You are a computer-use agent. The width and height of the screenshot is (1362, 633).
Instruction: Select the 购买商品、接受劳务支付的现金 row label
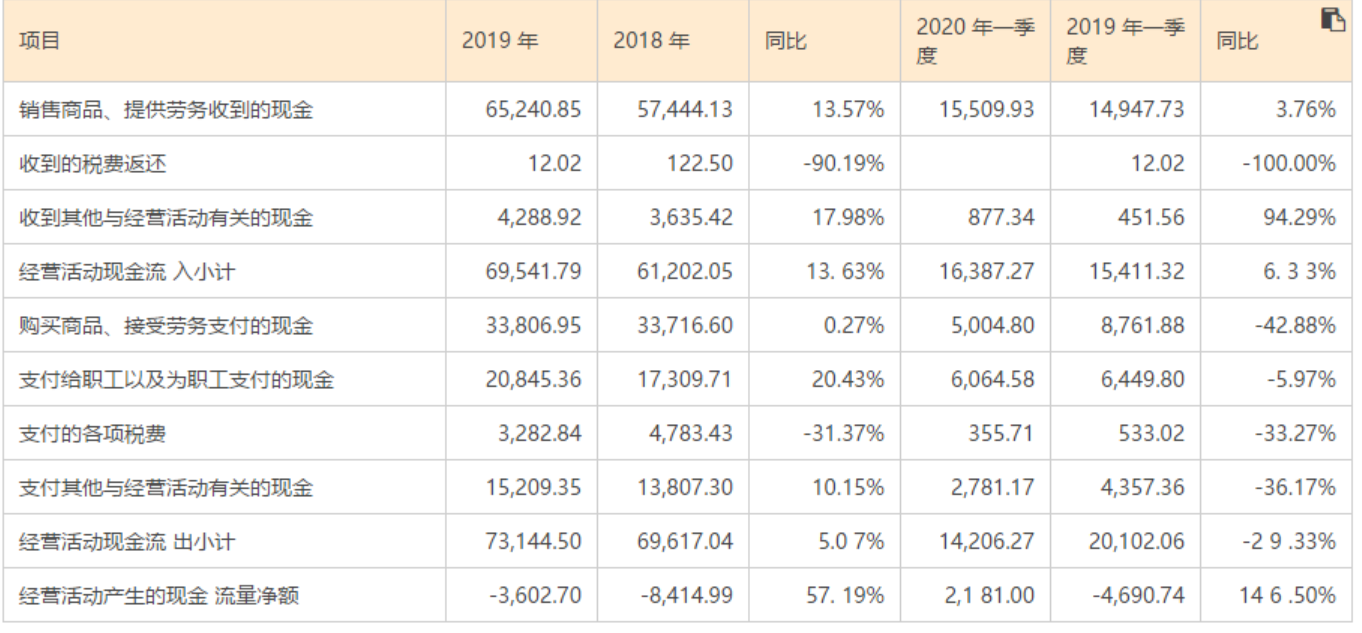tap(166, 326)
